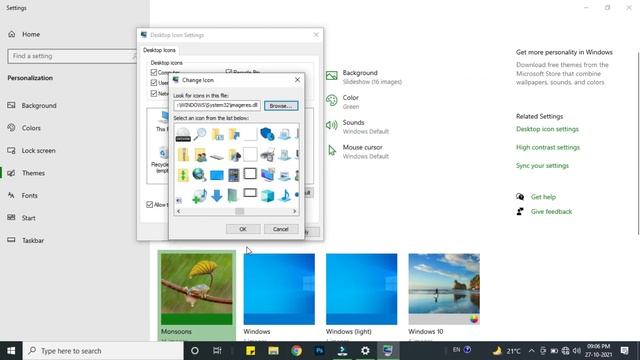Confirm with OK in Change Icon dialog
Image resolution: width=640 pixels, height=360 pixels.
click(x=243, y=229)
